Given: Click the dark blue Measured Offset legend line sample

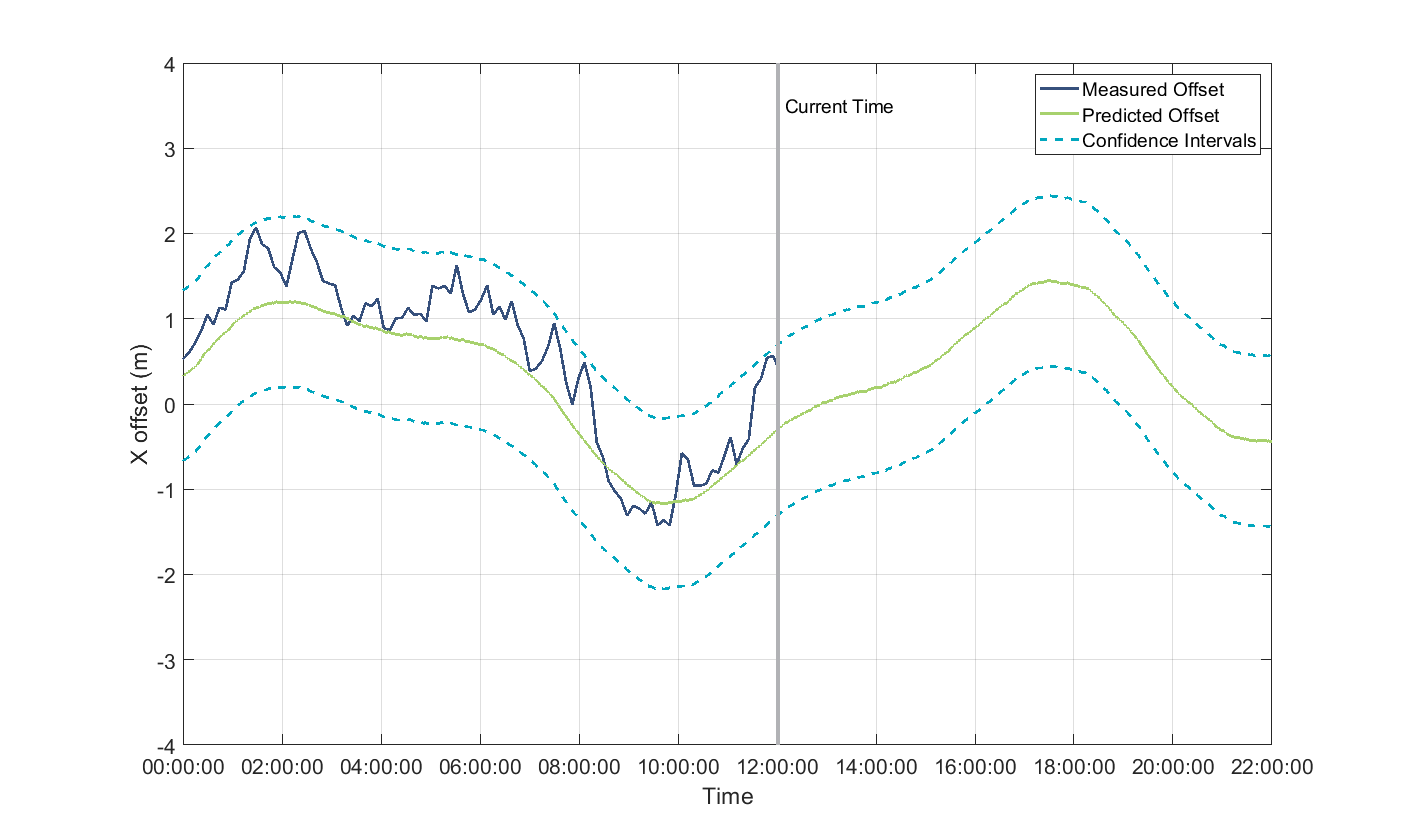Looking at the screenshot, I should 1059,90.
